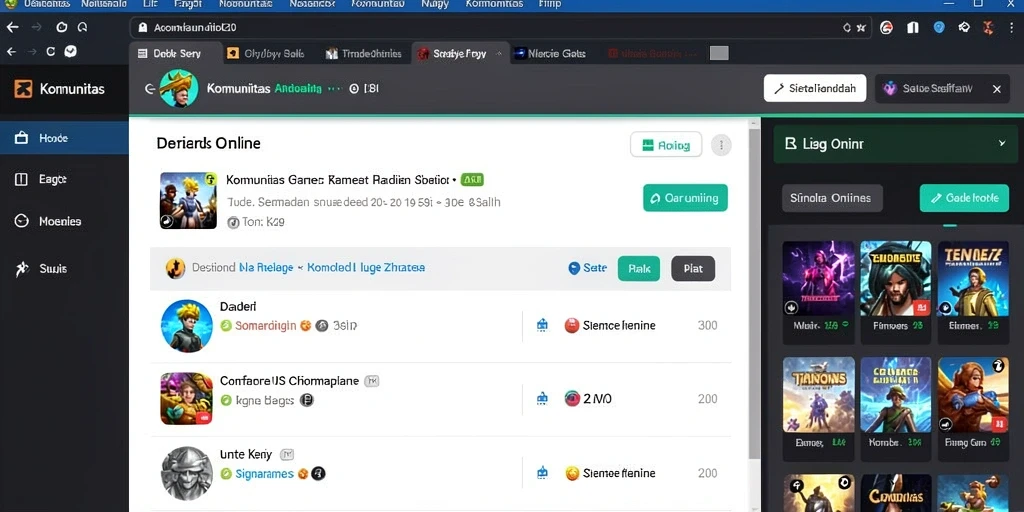Click the gray square icon after the last tab

tap(719, 54)
